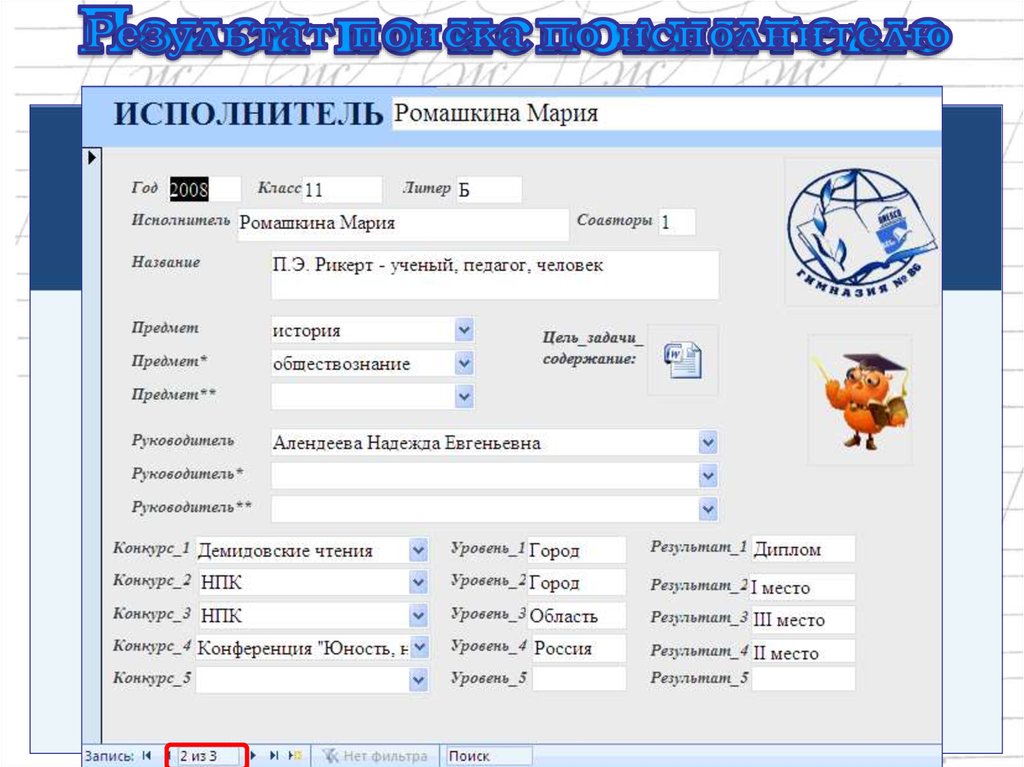Screen dimensions: 1024x767
Task: Click 'Уровень_2' field showing Город
Action: pos(576,582)
